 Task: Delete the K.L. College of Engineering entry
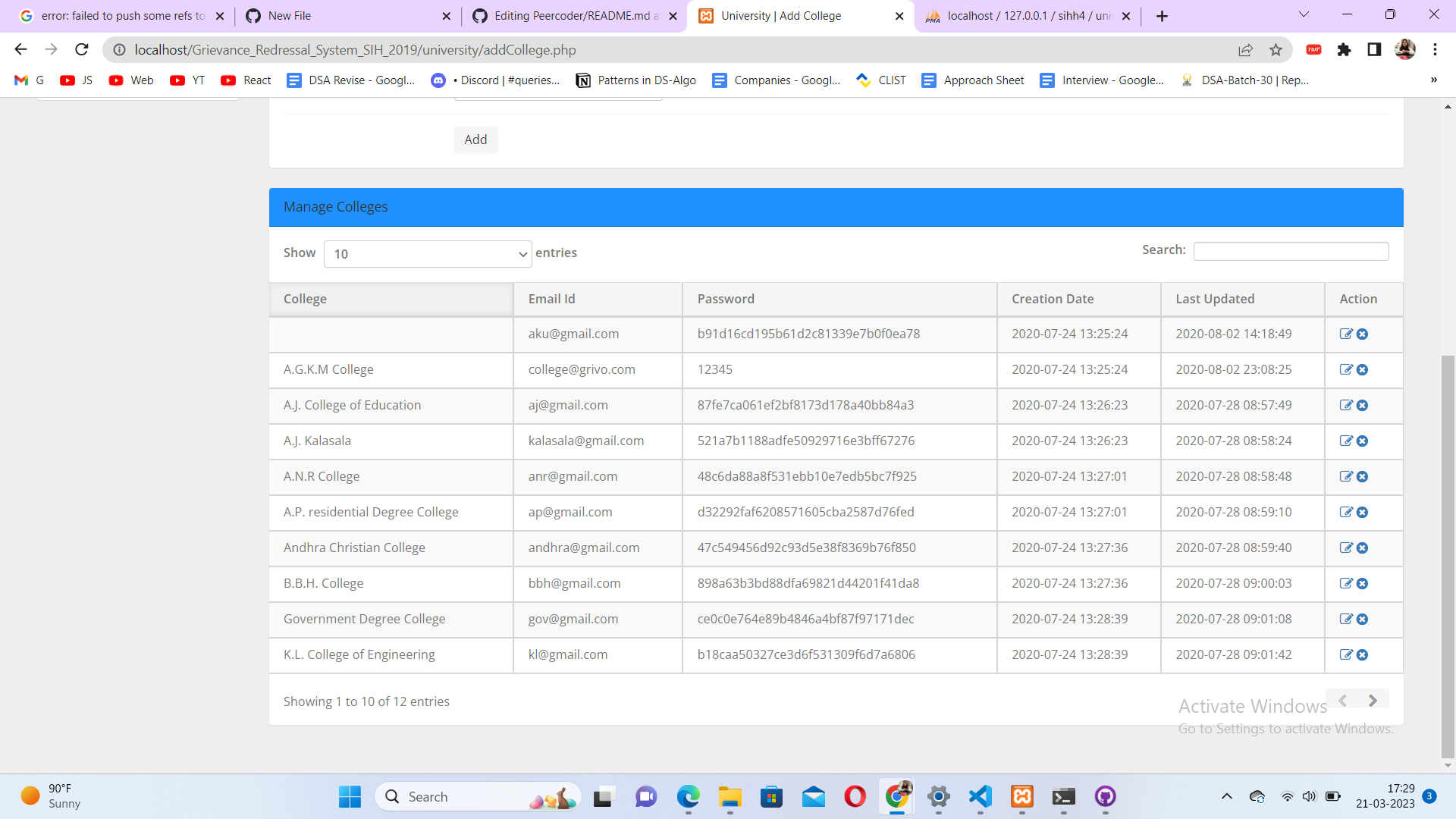[x=1363, y=655]
